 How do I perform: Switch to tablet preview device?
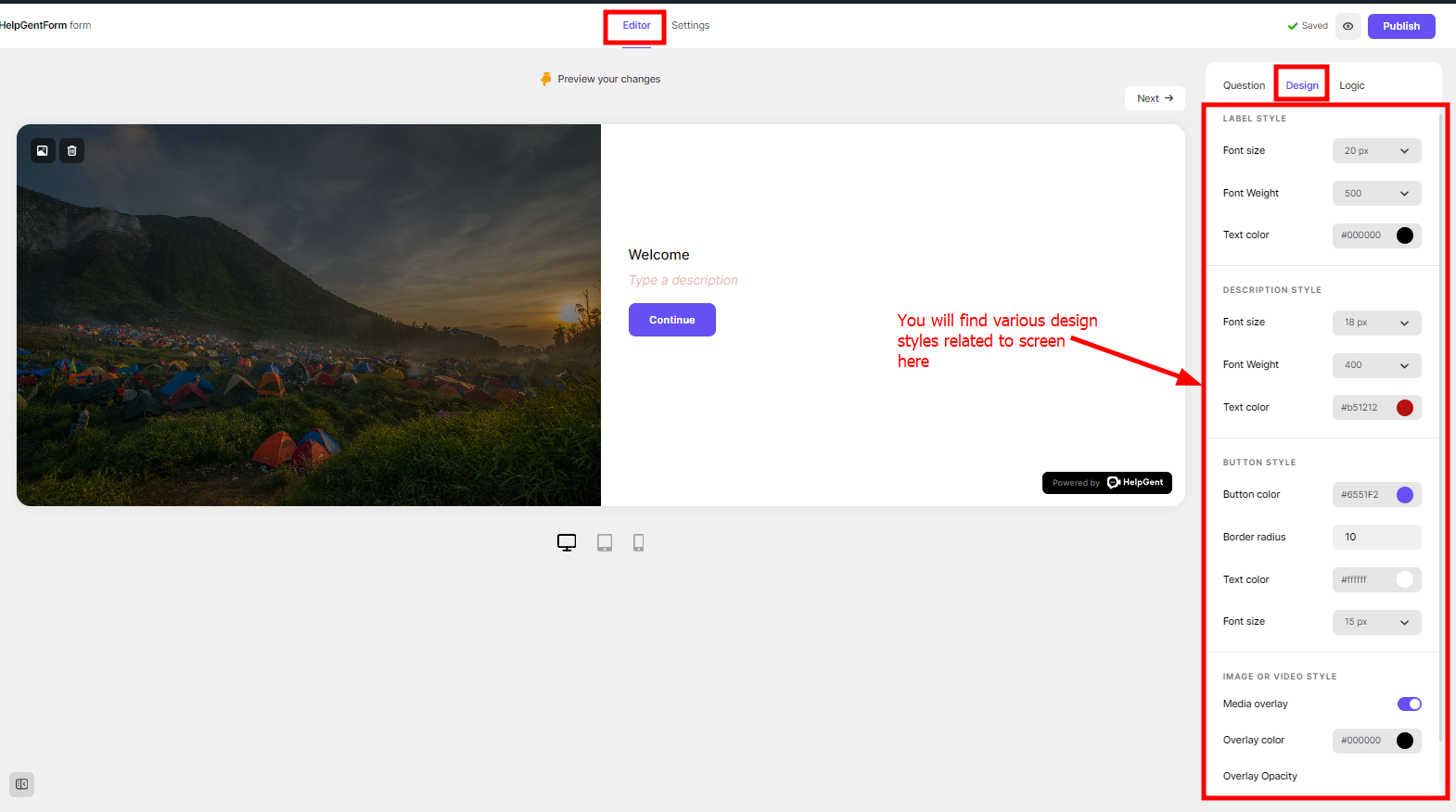pyautogui.click(x=605, y=542)
